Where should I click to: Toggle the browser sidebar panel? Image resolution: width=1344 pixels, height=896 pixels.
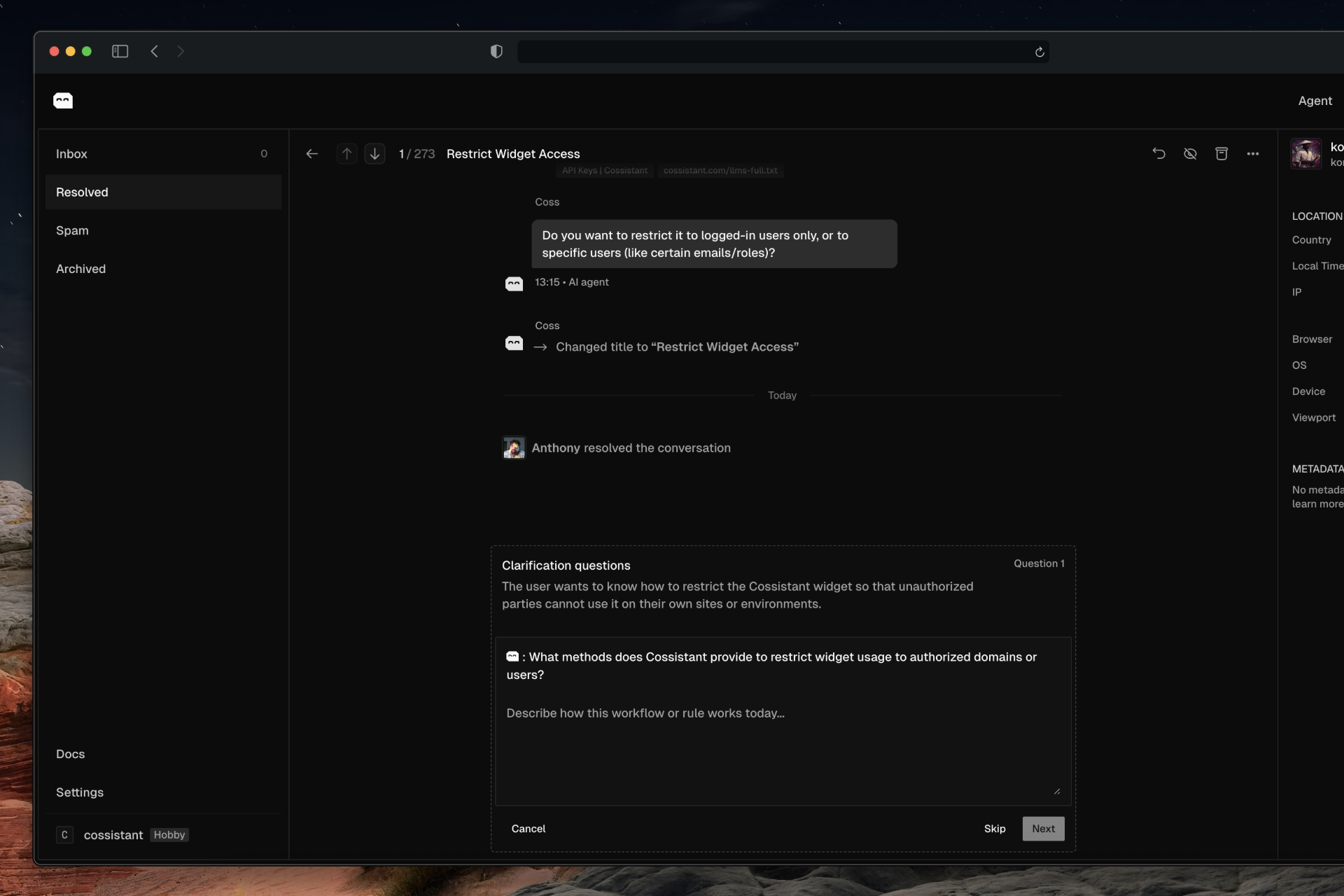tap(120, 52)
